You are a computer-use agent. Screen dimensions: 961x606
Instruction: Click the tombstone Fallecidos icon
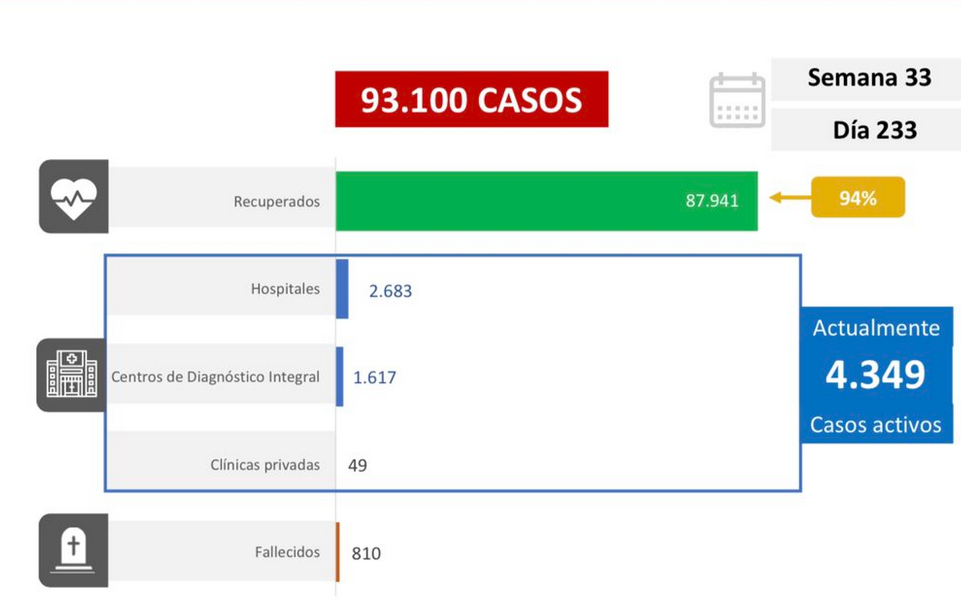(x=74, y=550)
